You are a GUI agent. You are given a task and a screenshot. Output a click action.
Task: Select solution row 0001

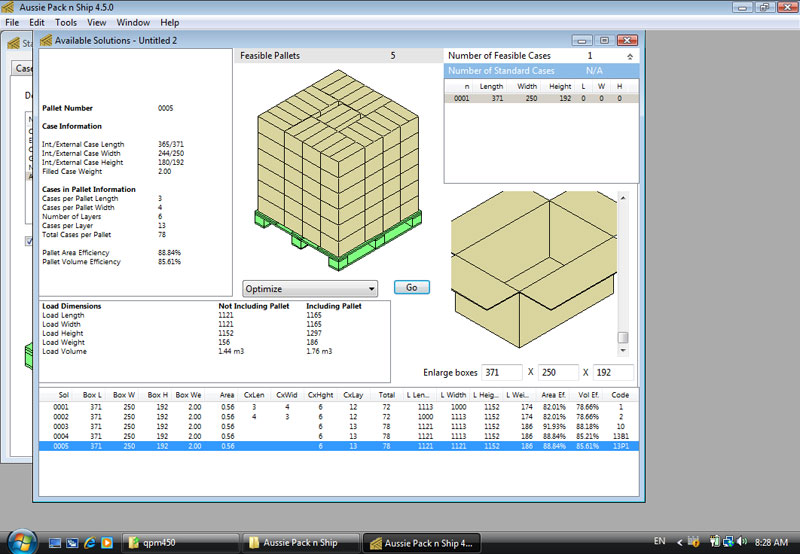pyautogui.click(x=339, y=407)
